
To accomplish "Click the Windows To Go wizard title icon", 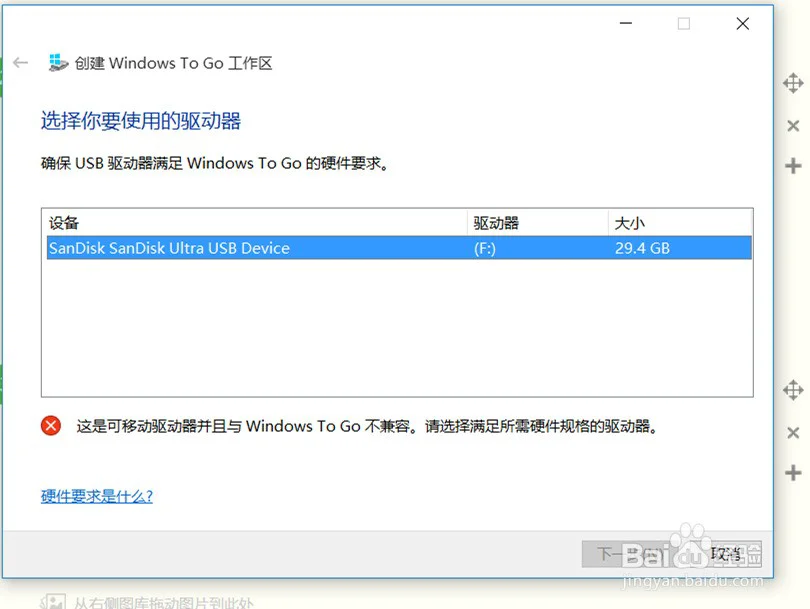I will coord(58,63).
